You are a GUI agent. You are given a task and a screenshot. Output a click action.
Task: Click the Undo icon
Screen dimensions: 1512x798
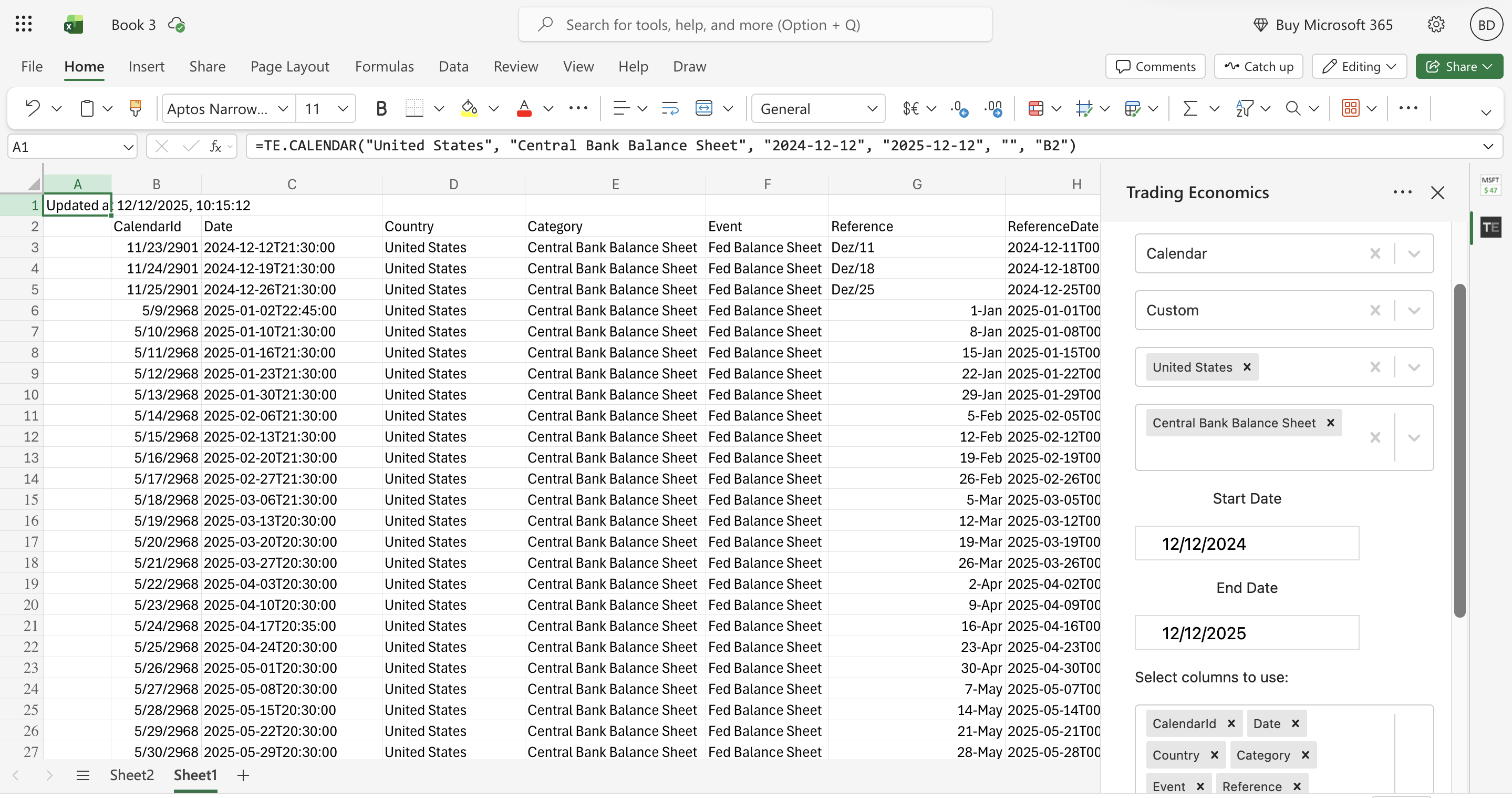point(32,108)
